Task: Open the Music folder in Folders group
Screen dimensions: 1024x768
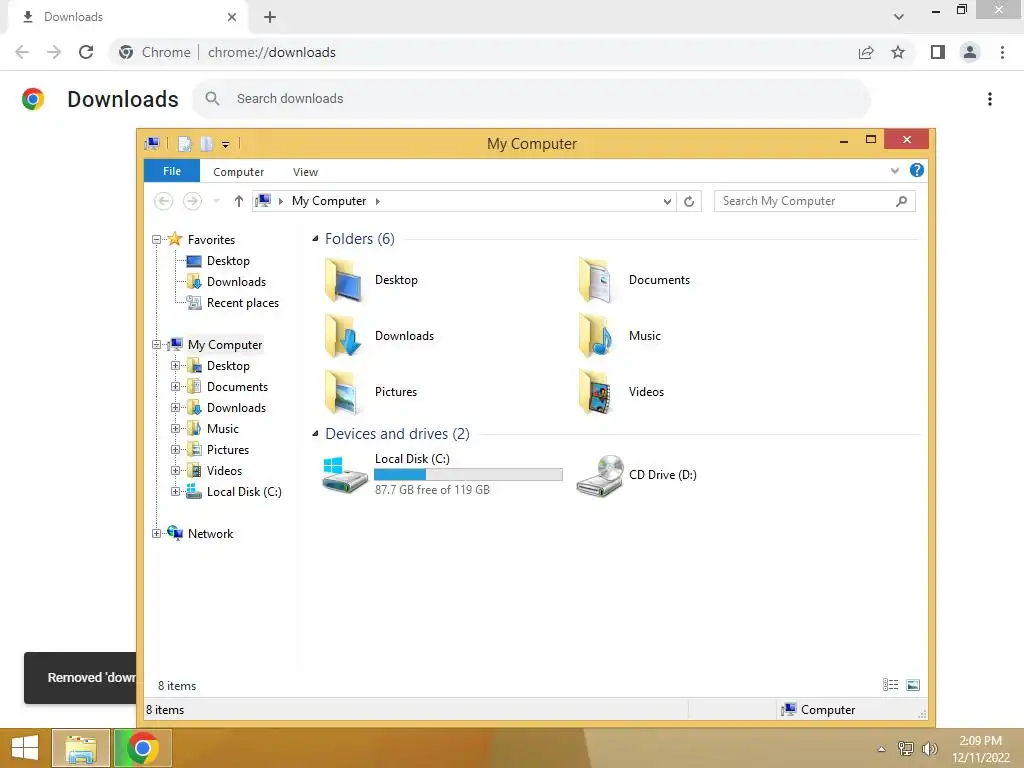Action: [x=620, y=336]
